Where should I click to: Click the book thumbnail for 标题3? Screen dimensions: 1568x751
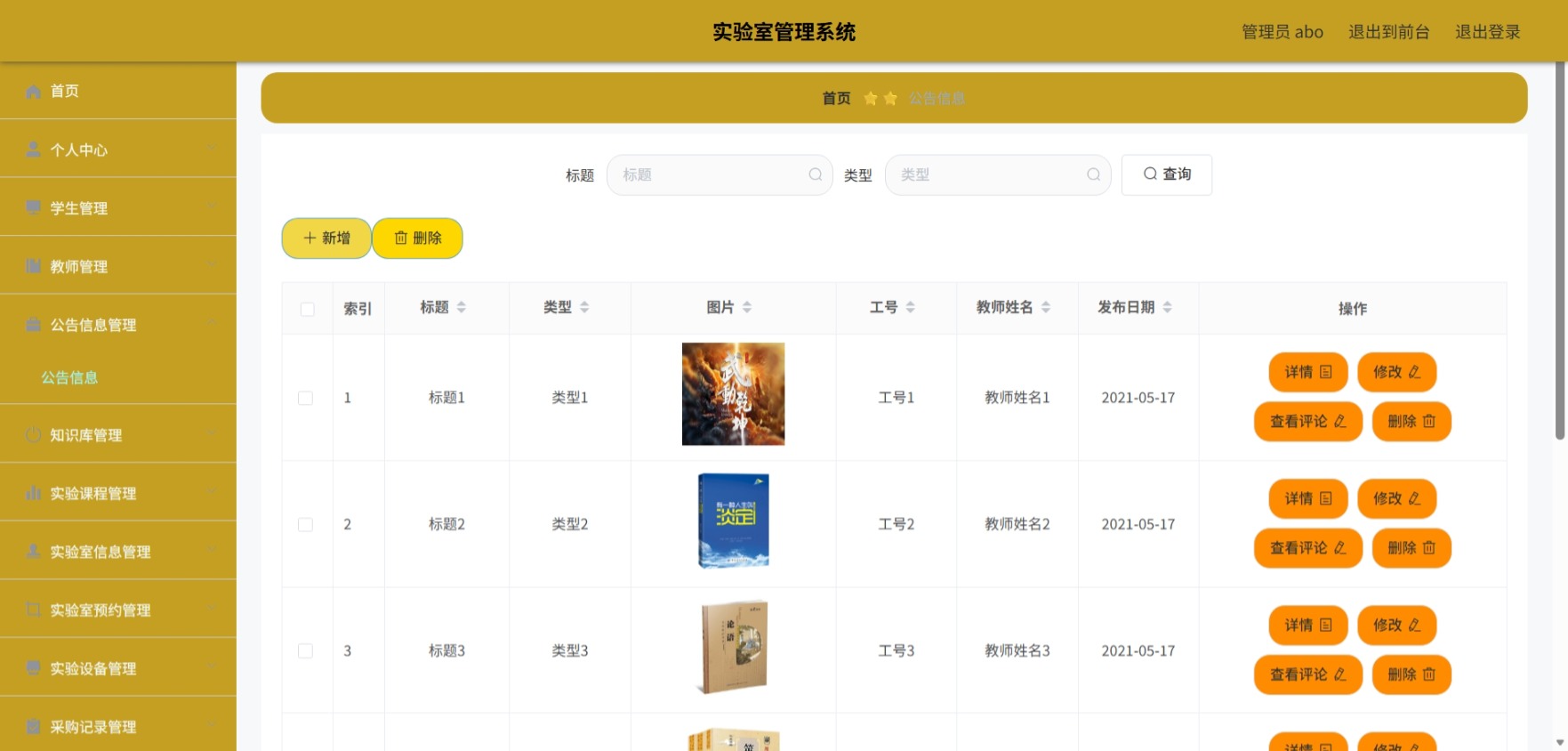732,647
